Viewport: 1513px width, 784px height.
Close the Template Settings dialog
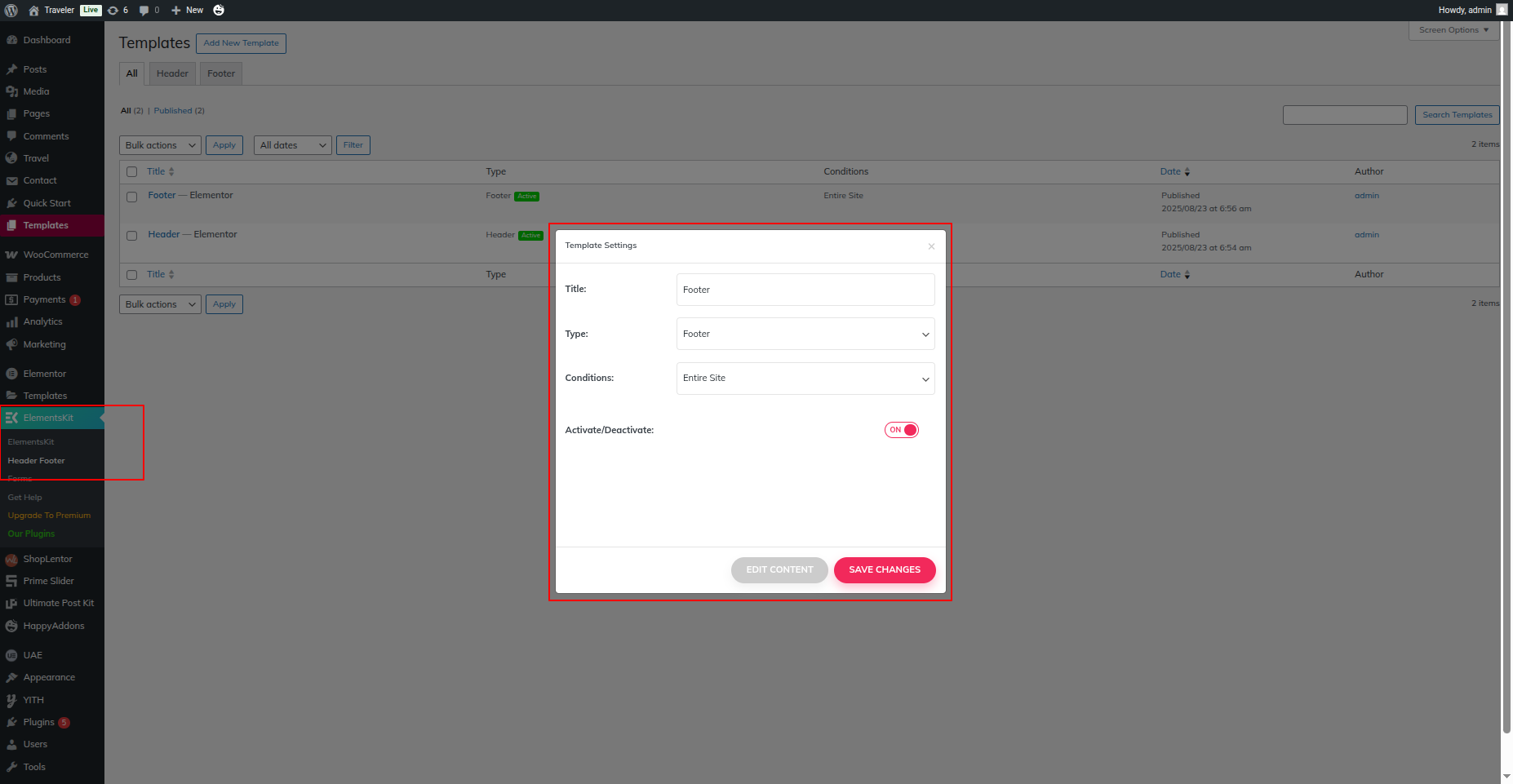931,246
